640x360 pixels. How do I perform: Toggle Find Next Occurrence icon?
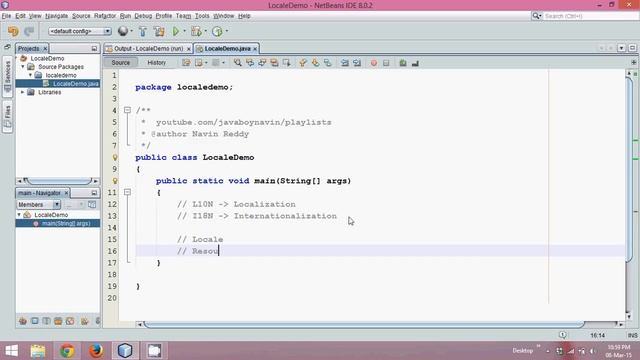tap(262, 63)
